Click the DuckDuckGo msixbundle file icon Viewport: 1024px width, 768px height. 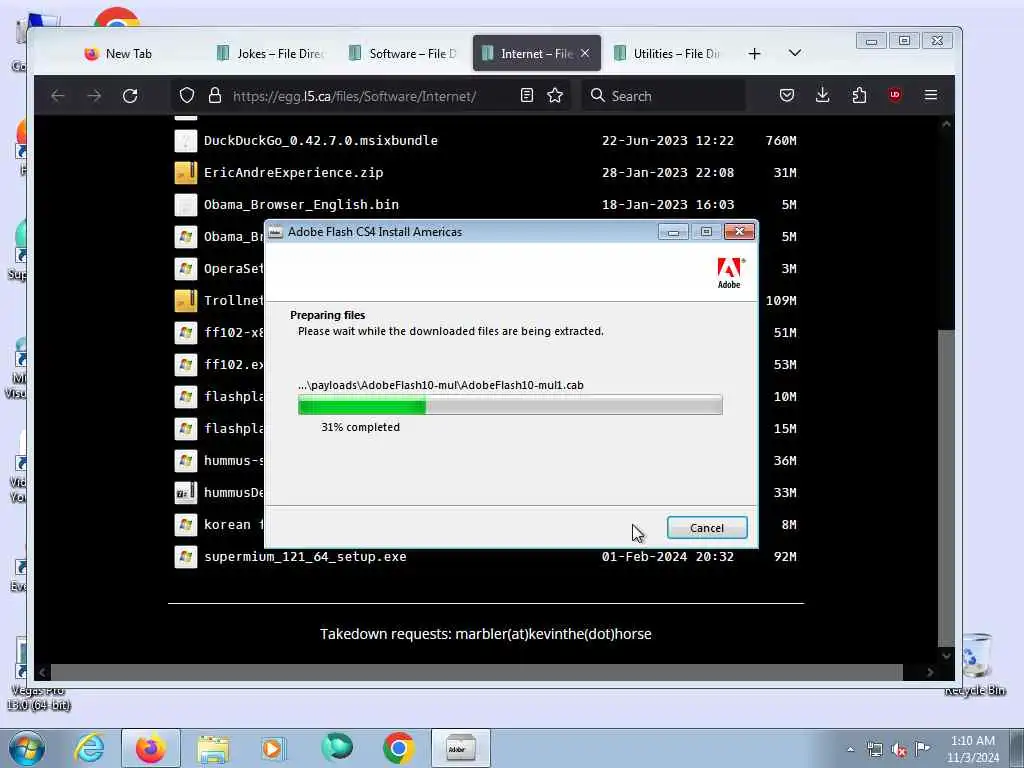185,140
